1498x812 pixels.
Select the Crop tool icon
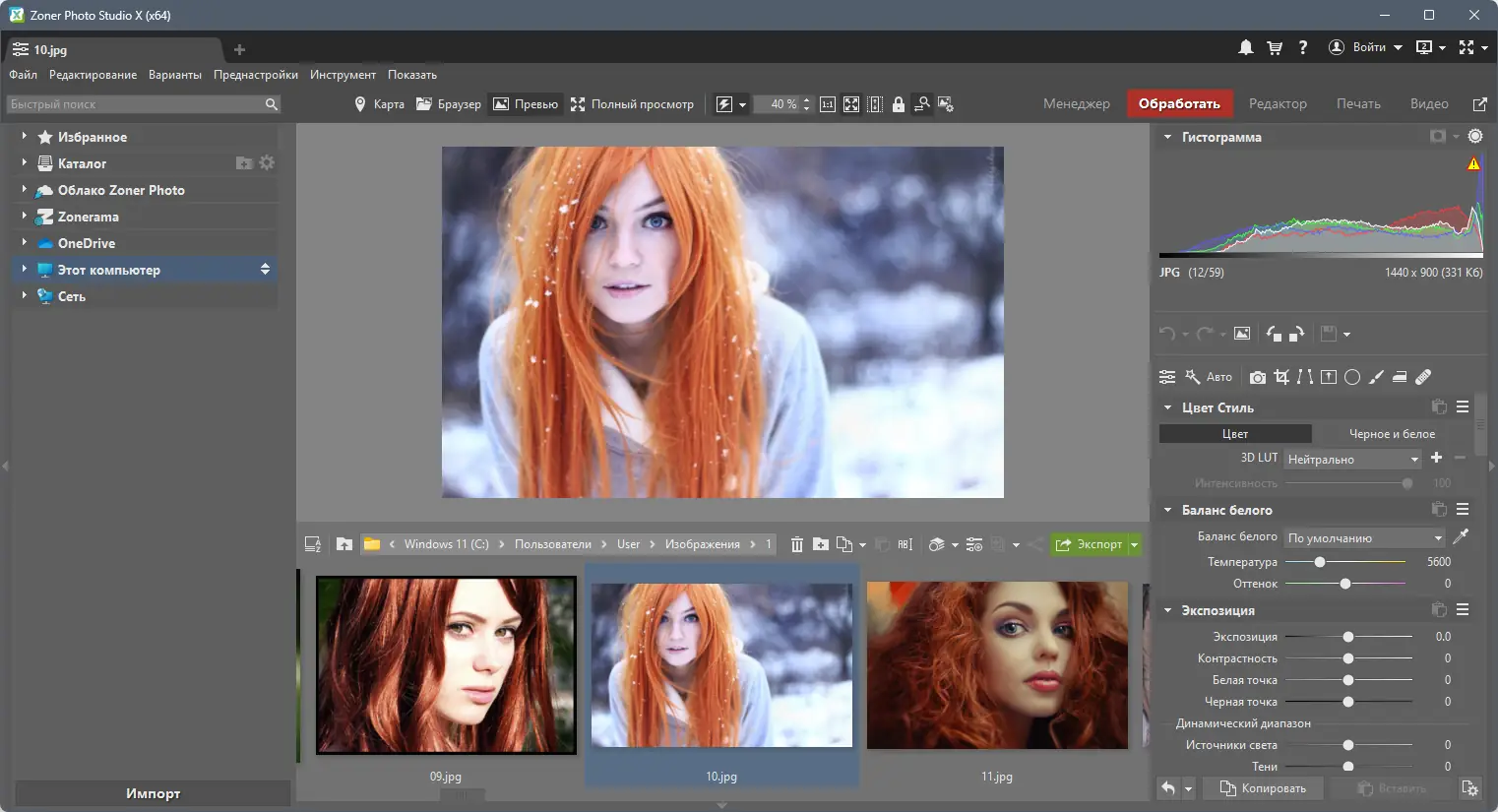pos(1280,377)
